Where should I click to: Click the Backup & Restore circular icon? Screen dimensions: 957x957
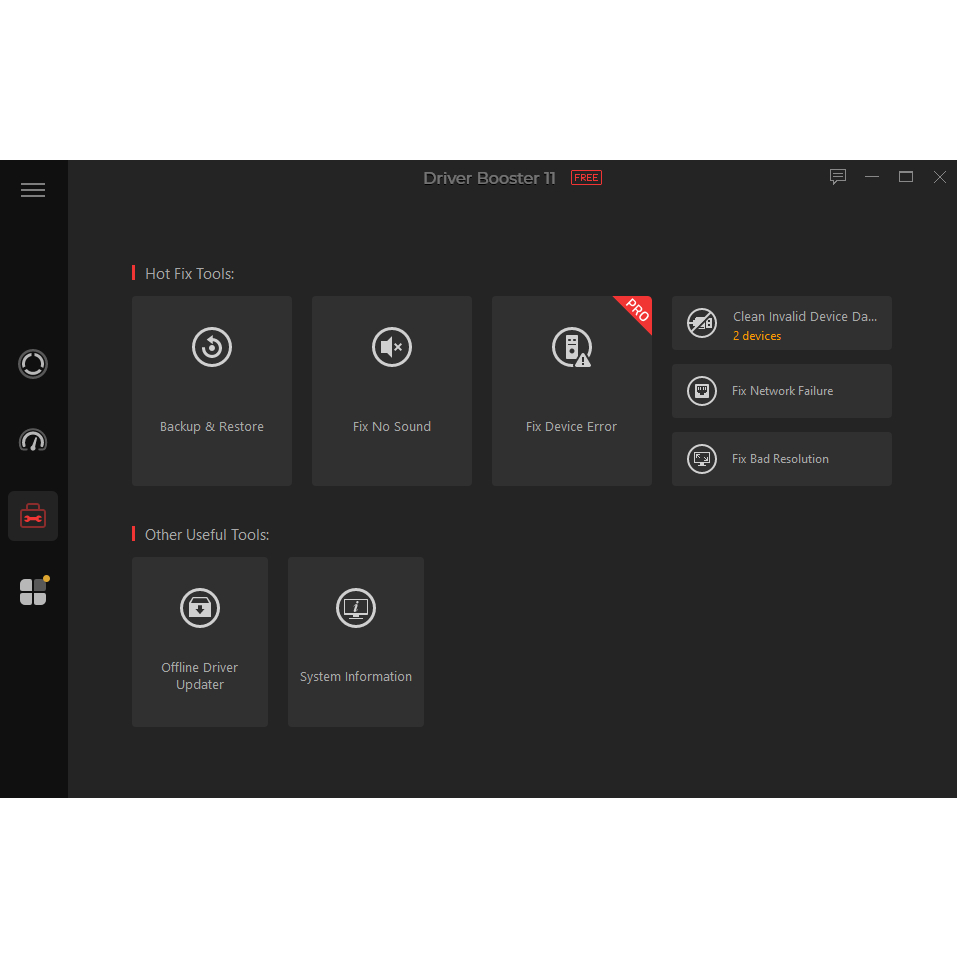(x=212, y=347)
